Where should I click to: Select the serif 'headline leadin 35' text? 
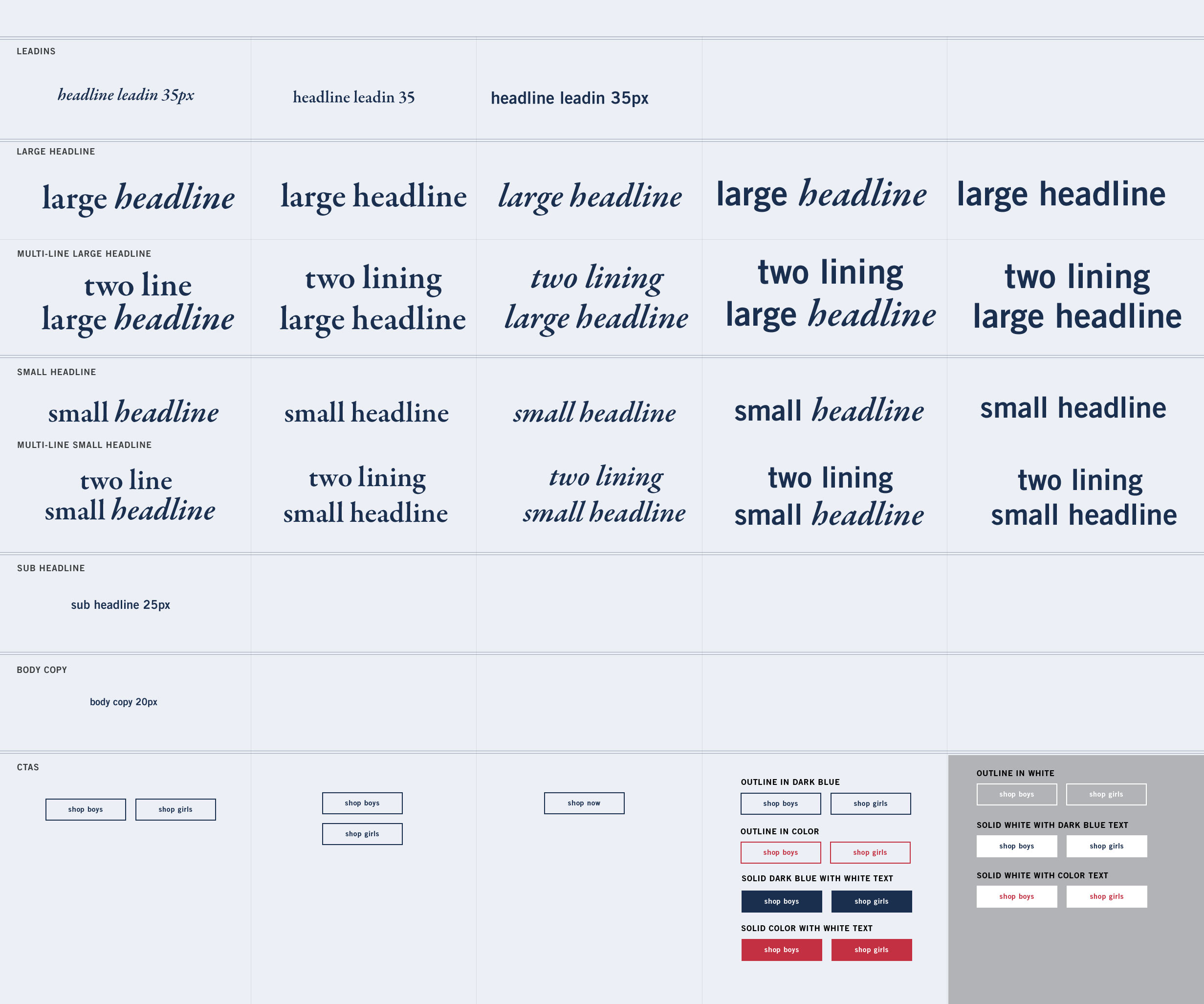pyautogui.click(x=354, y=97)
